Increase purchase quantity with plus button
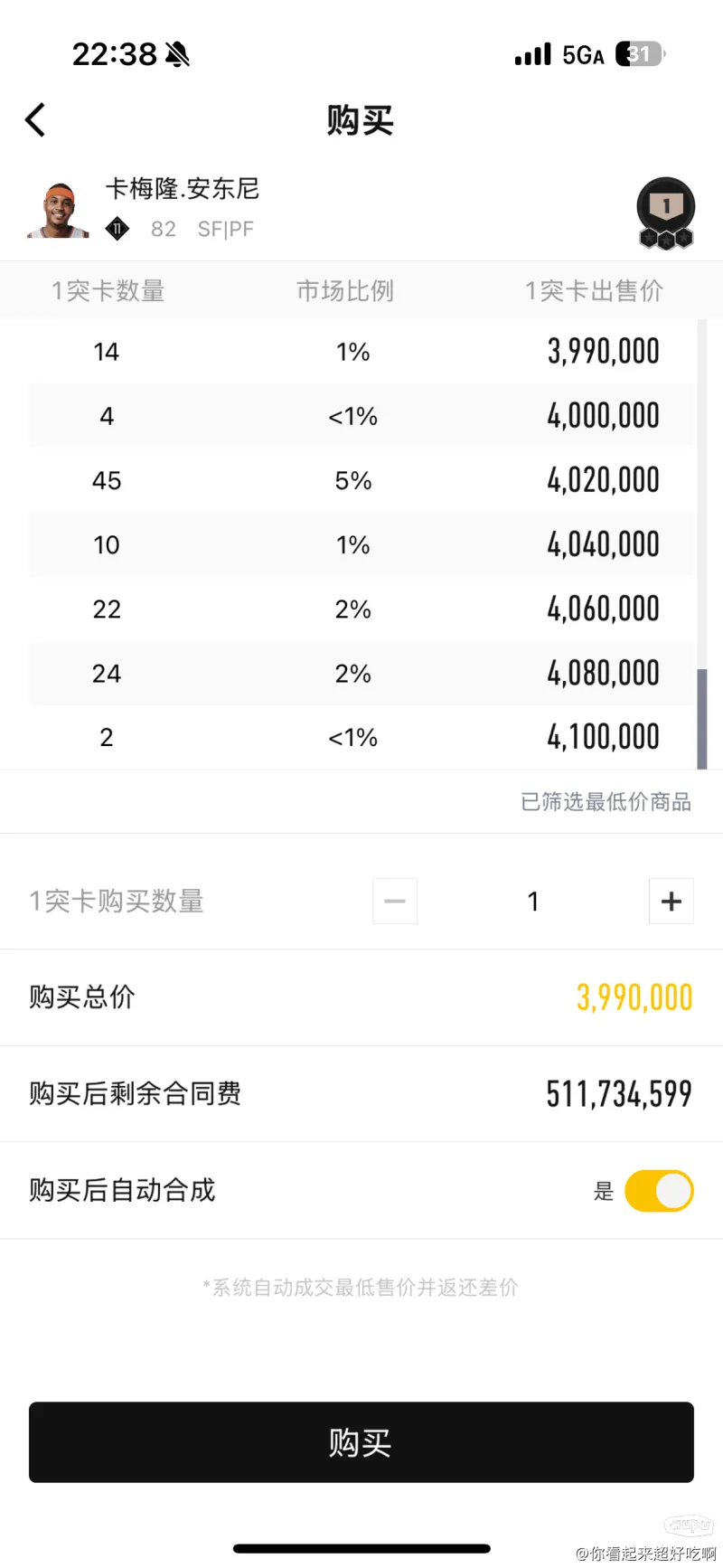723x1568 pixels. point(671,901)
